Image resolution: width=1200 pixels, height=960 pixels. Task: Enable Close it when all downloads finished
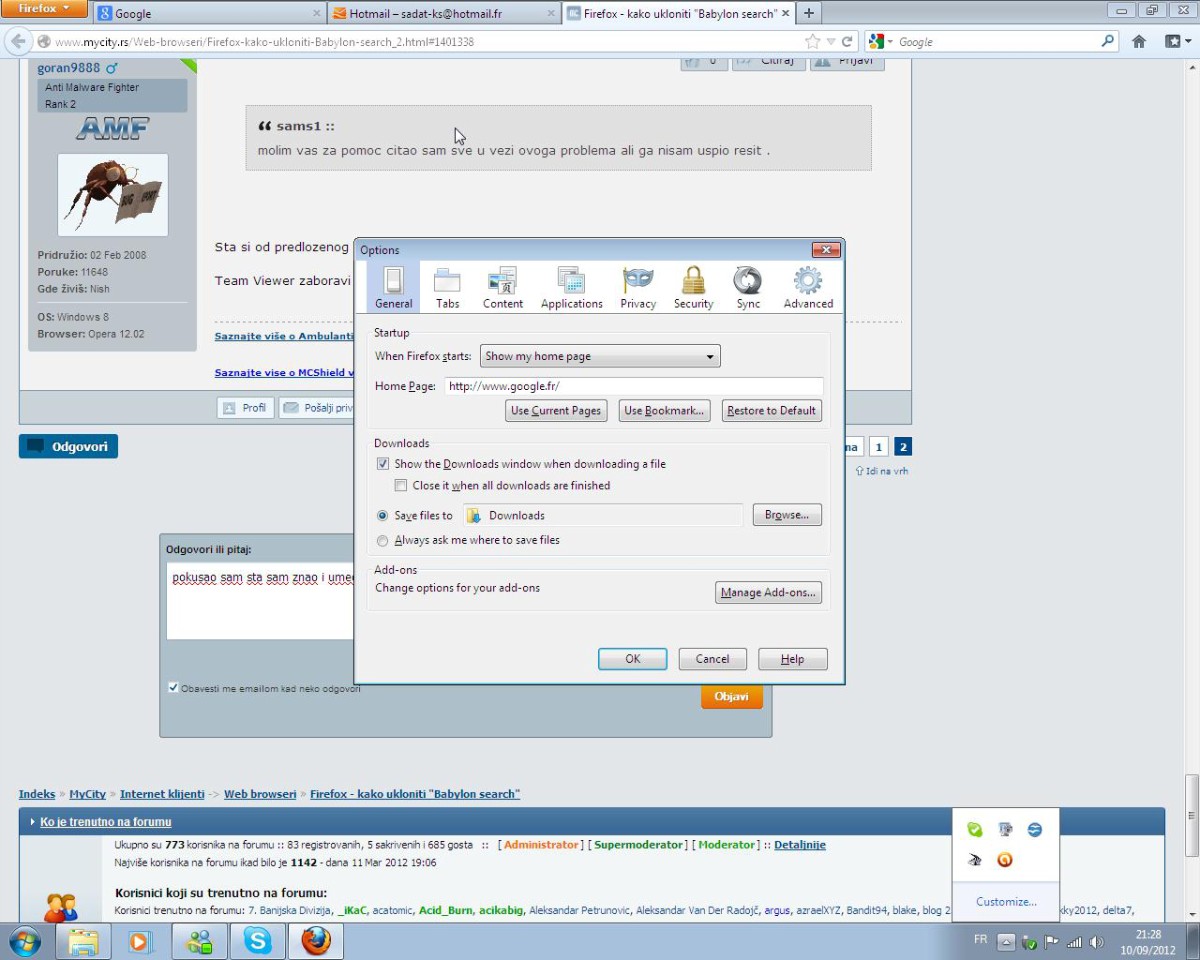(x=401, y=486)
